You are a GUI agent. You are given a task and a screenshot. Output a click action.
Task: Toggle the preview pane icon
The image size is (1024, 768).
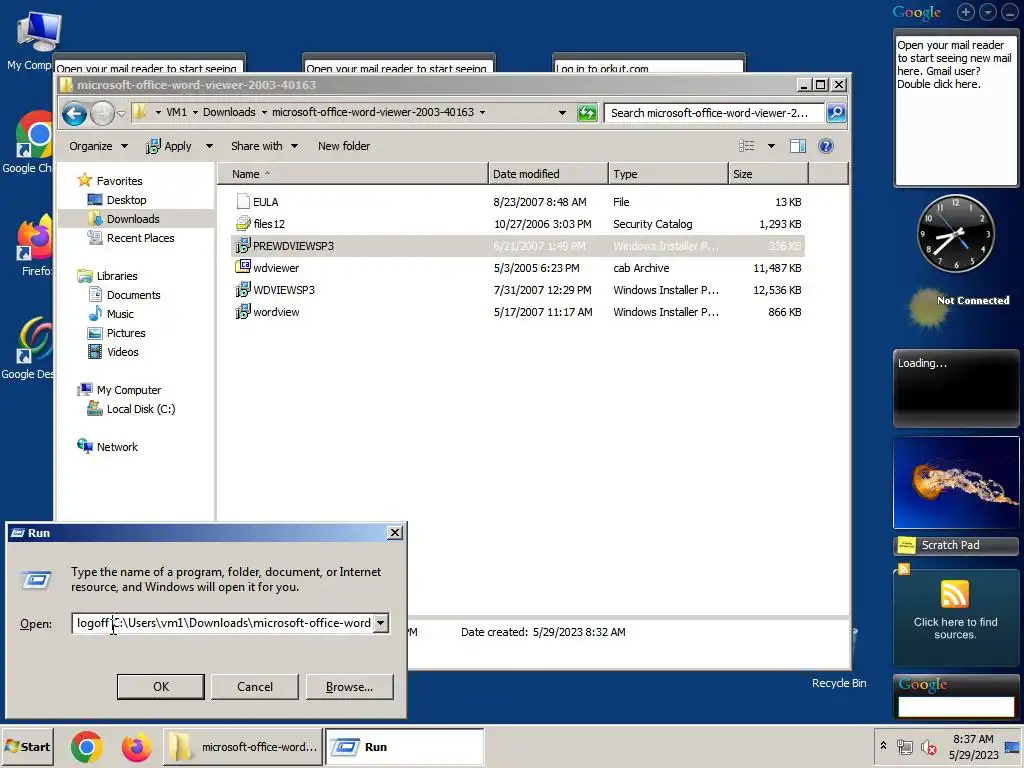(x=798, y=146)
